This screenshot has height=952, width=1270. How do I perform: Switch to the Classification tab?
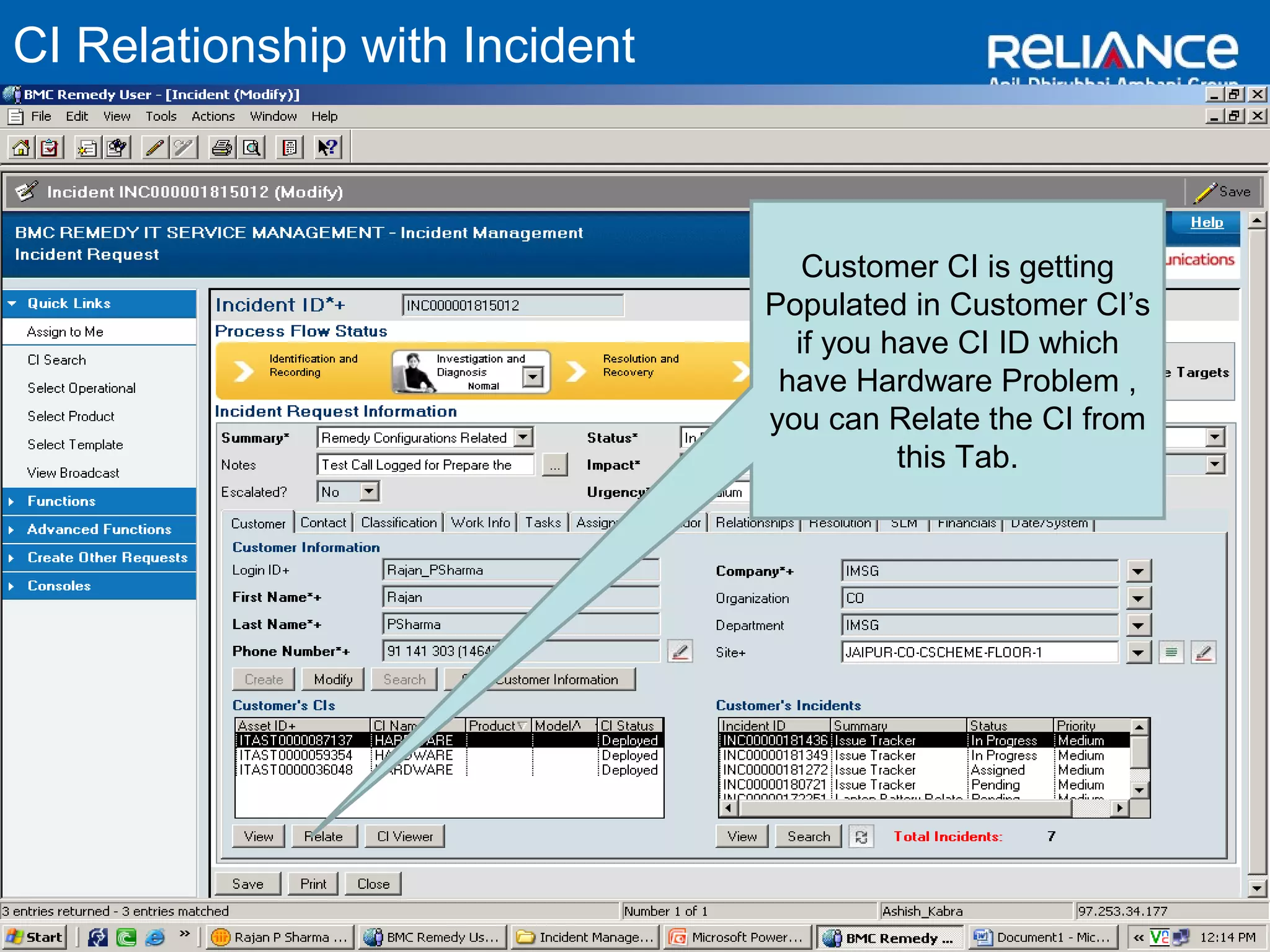coord(399,522)
